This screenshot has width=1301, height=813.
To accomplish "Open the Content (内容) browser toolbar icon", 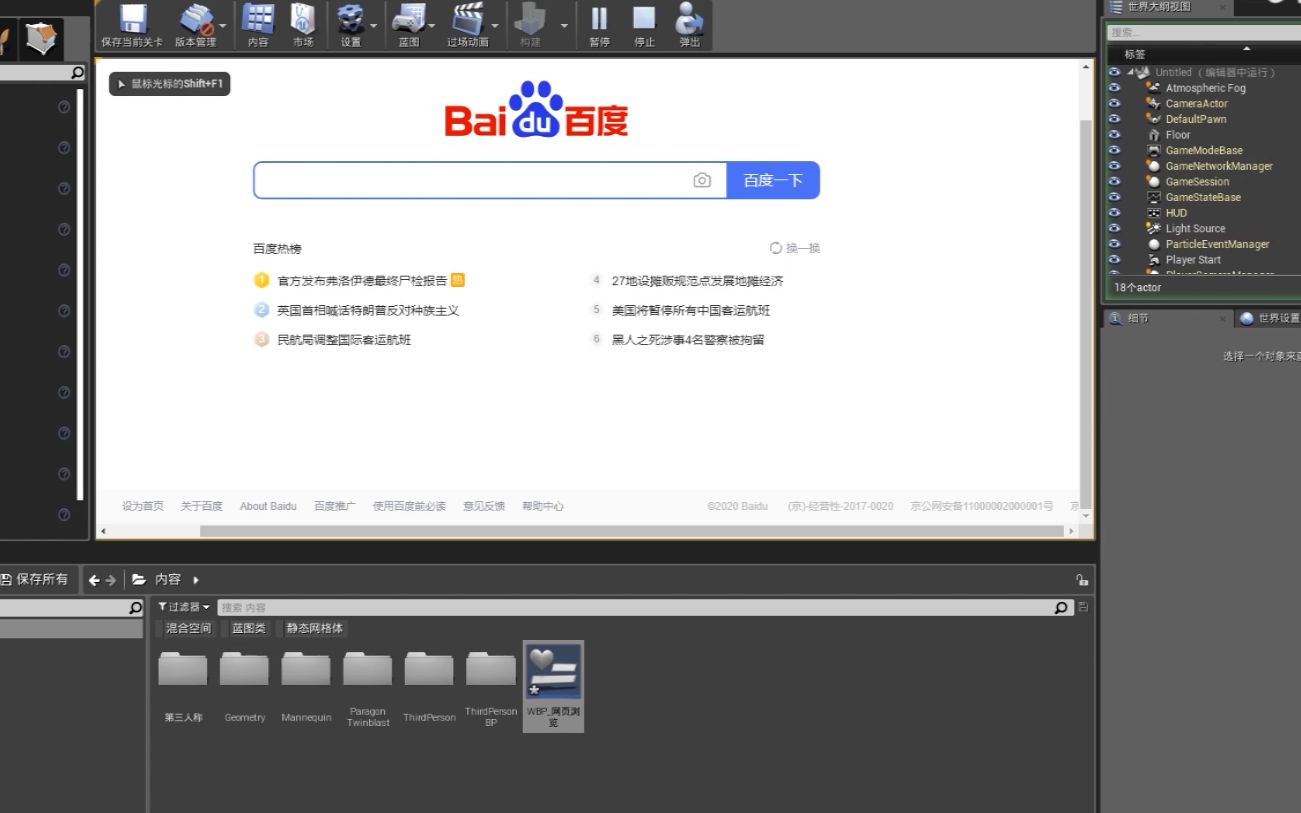I will point(258,19).
